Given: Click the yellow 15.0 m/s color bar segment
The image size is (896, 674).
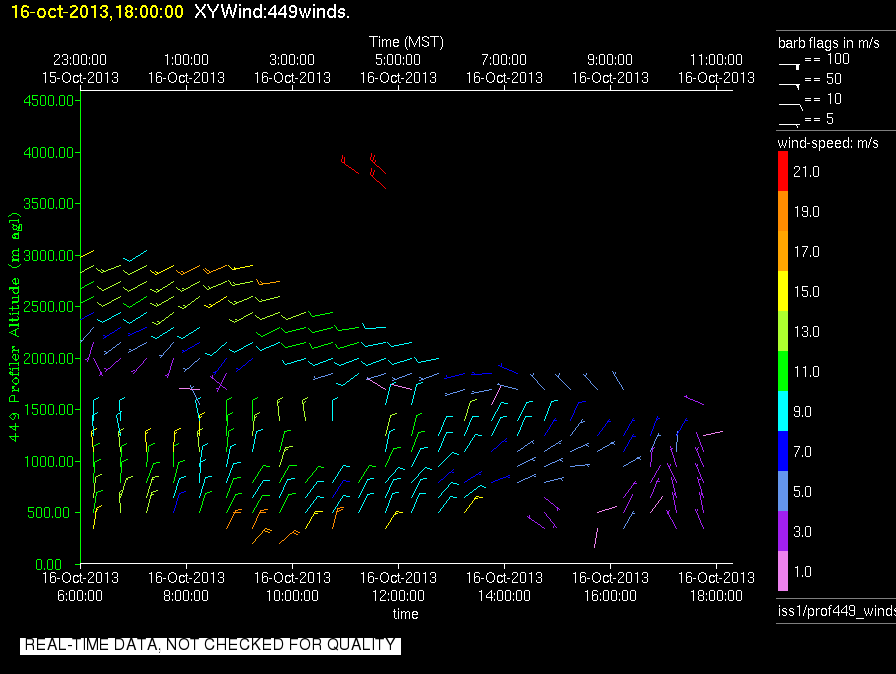Looking at the screenshot, I should pyautogui.click(x=783, y=291).
